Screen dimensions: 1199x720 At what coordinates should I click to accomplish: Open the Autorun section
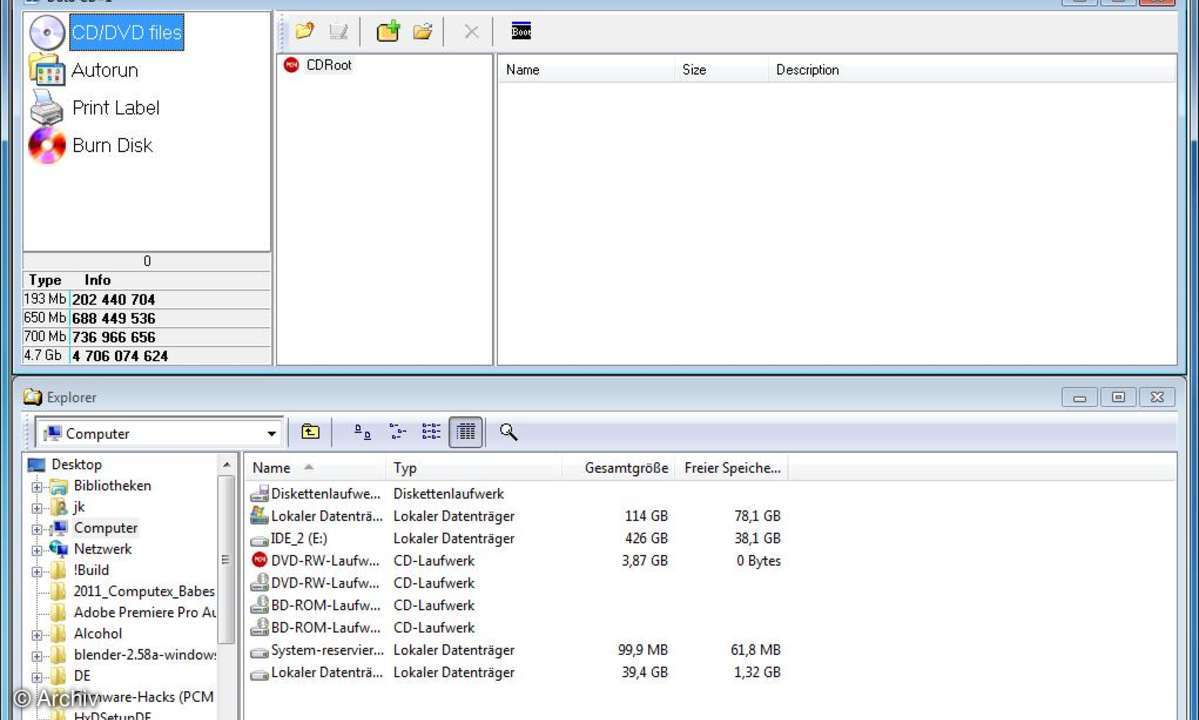(104, 70)
